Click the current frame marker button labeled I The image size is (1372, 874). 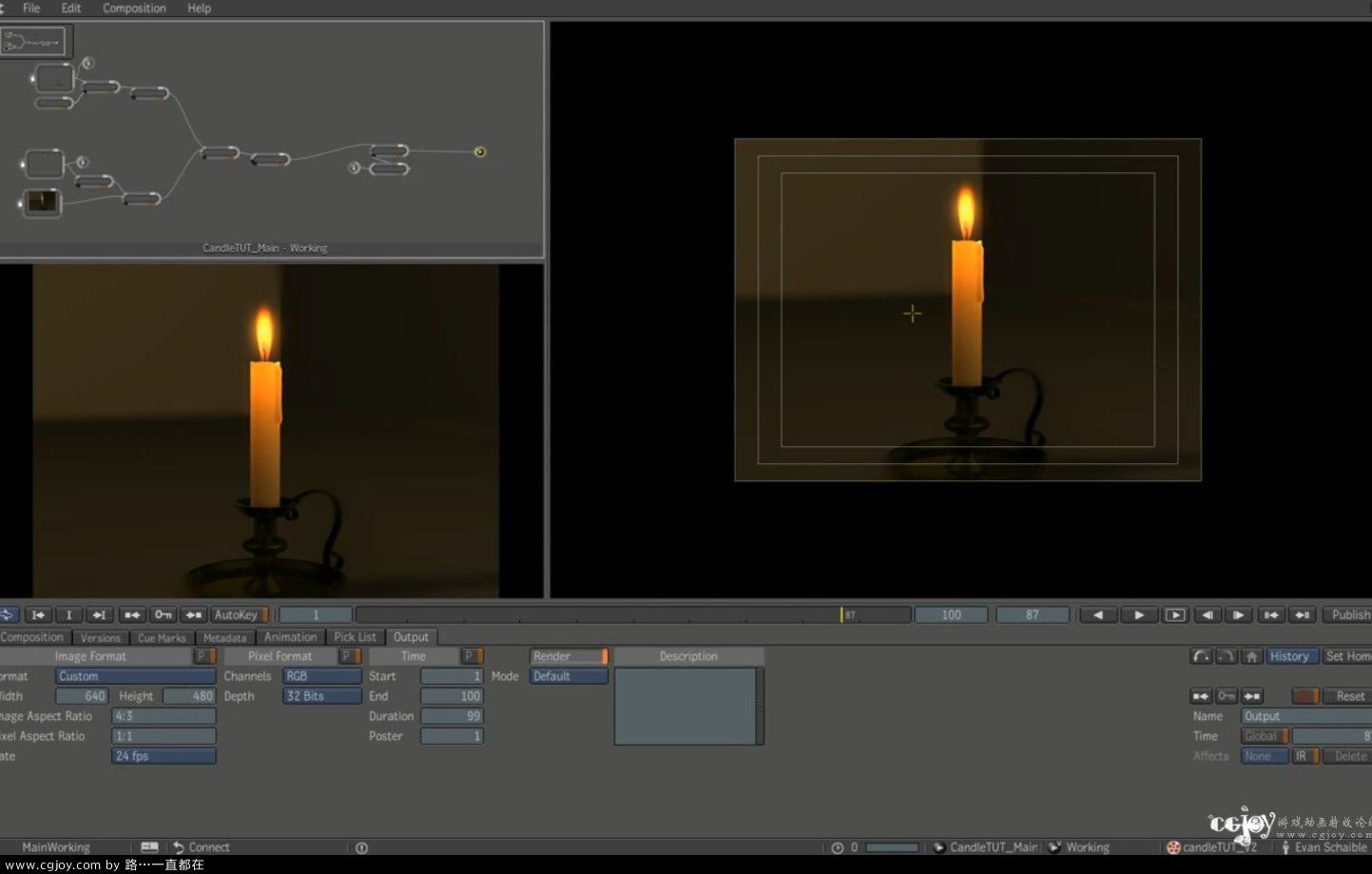(x=68, y=615)
